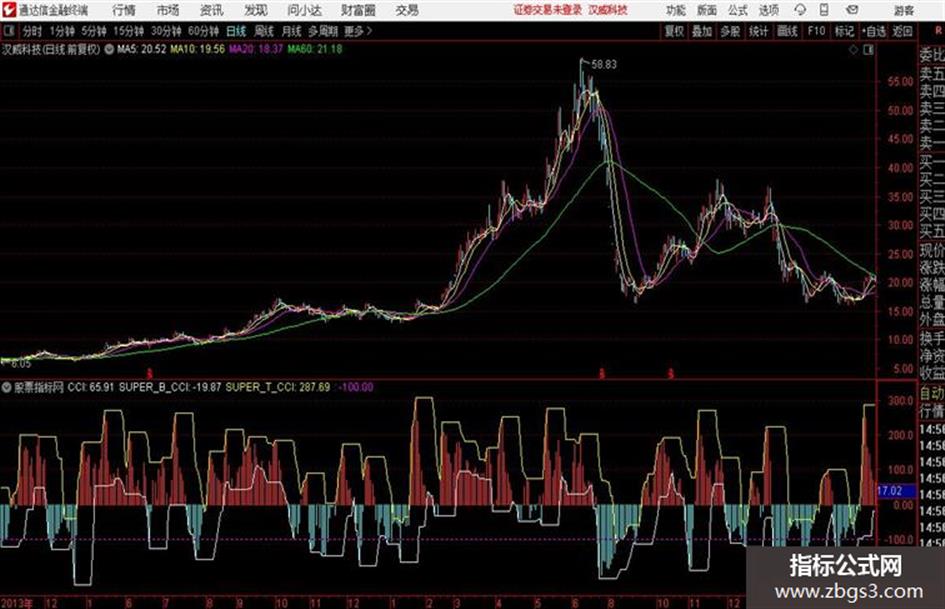Toggle the right info panel icon
The width and height of the screenshot is (945, 609).
pyautogui.click(x=868, y=50)
